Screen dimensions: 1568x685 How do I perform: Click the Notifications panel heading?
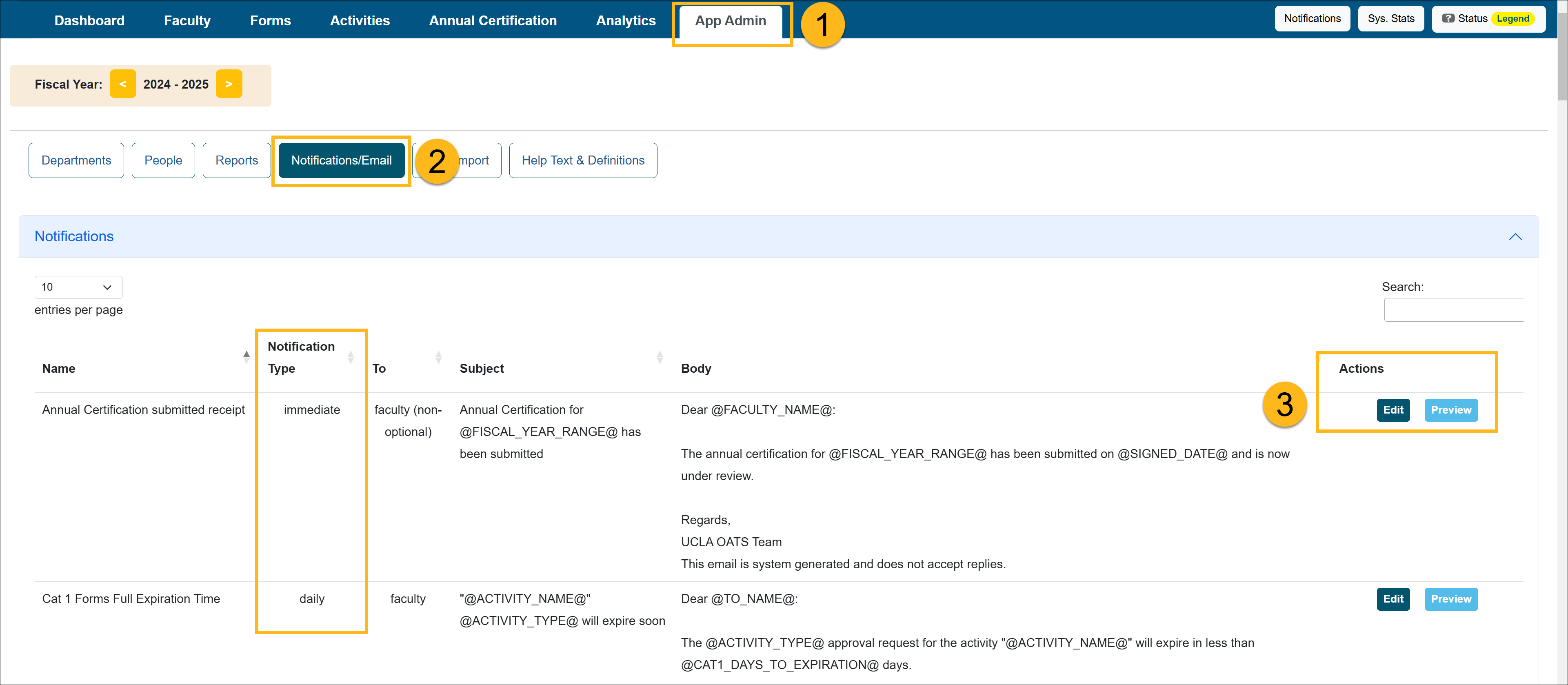[x=73, y=236]
